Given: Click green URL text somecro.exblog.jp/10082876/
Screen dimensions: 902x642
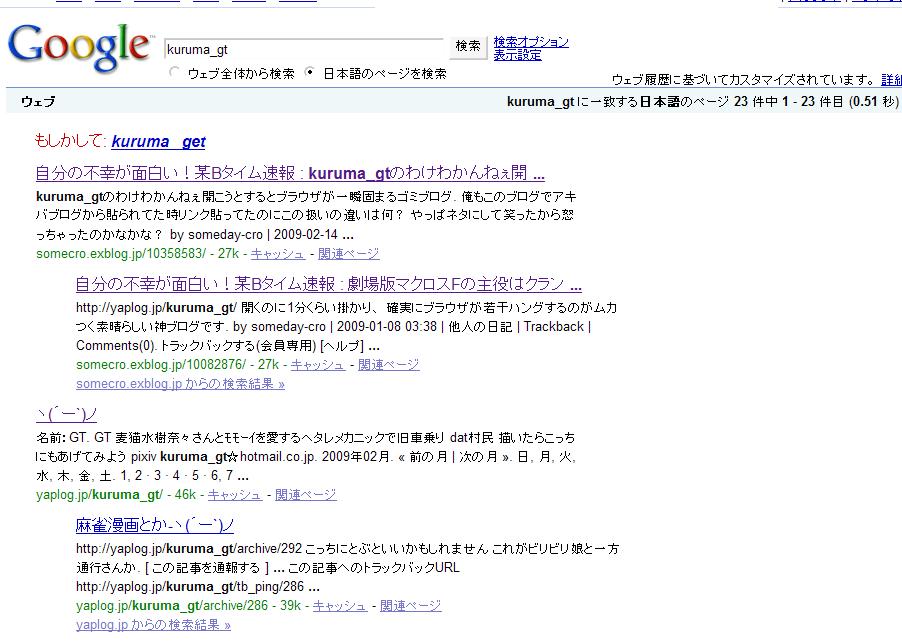Looking at the screenshot, I should click(x=161, y=365).
